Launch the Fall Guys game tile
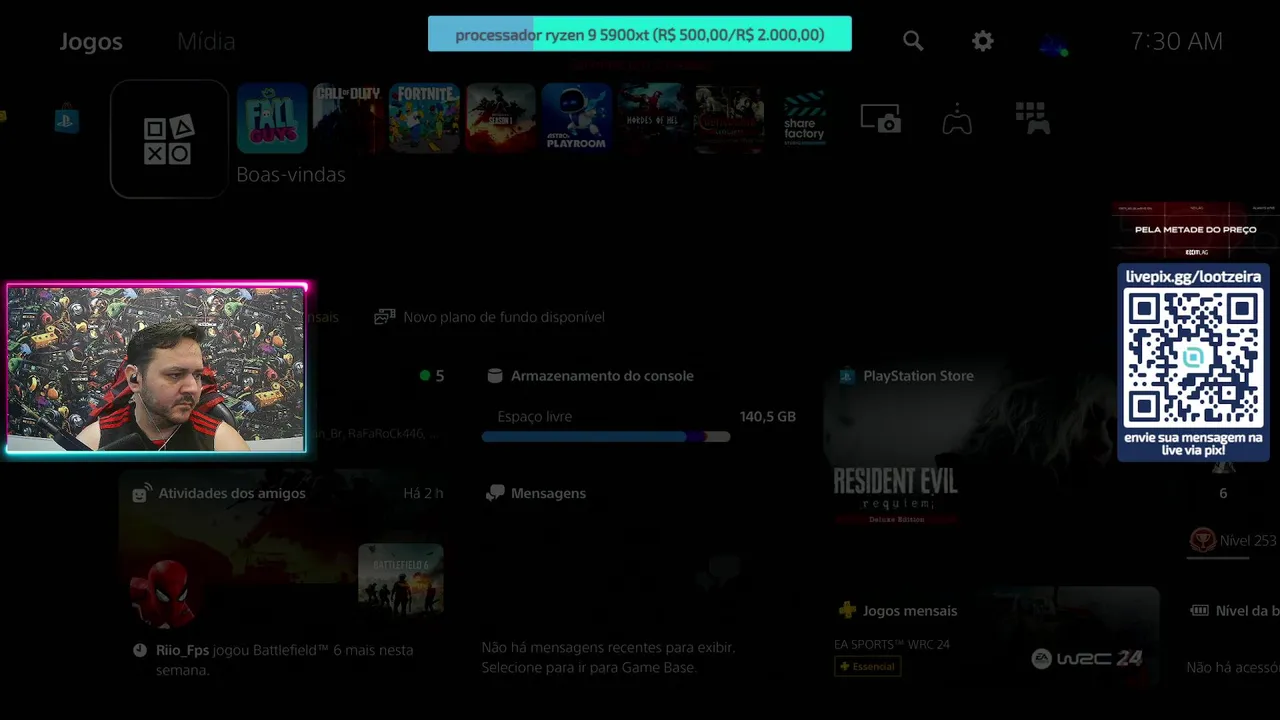This screenshot has width=1280, height=720. pyautogui.click(x=272, y=118)
